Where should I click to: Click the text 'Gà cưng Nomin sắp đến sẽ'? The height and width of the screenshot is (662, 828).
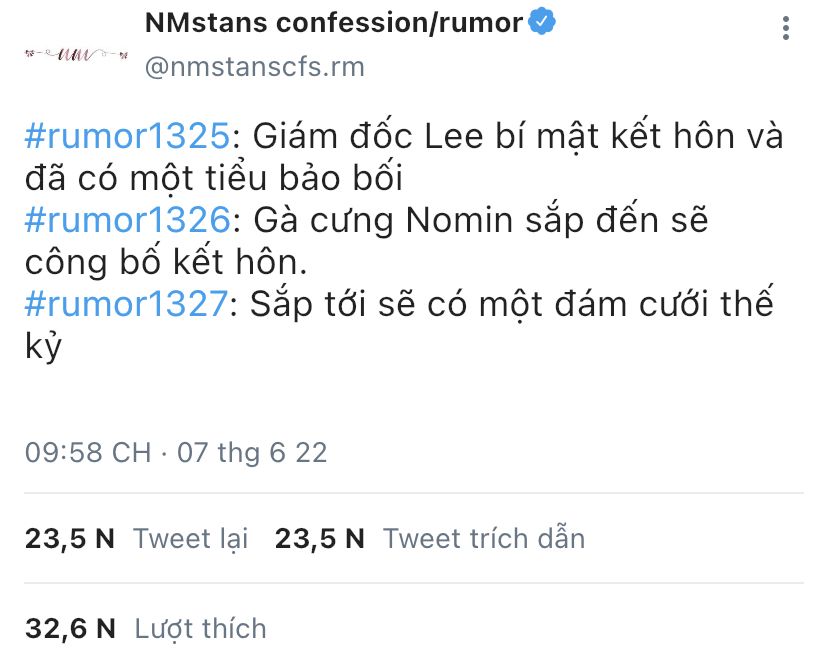(x=481, y=220)
